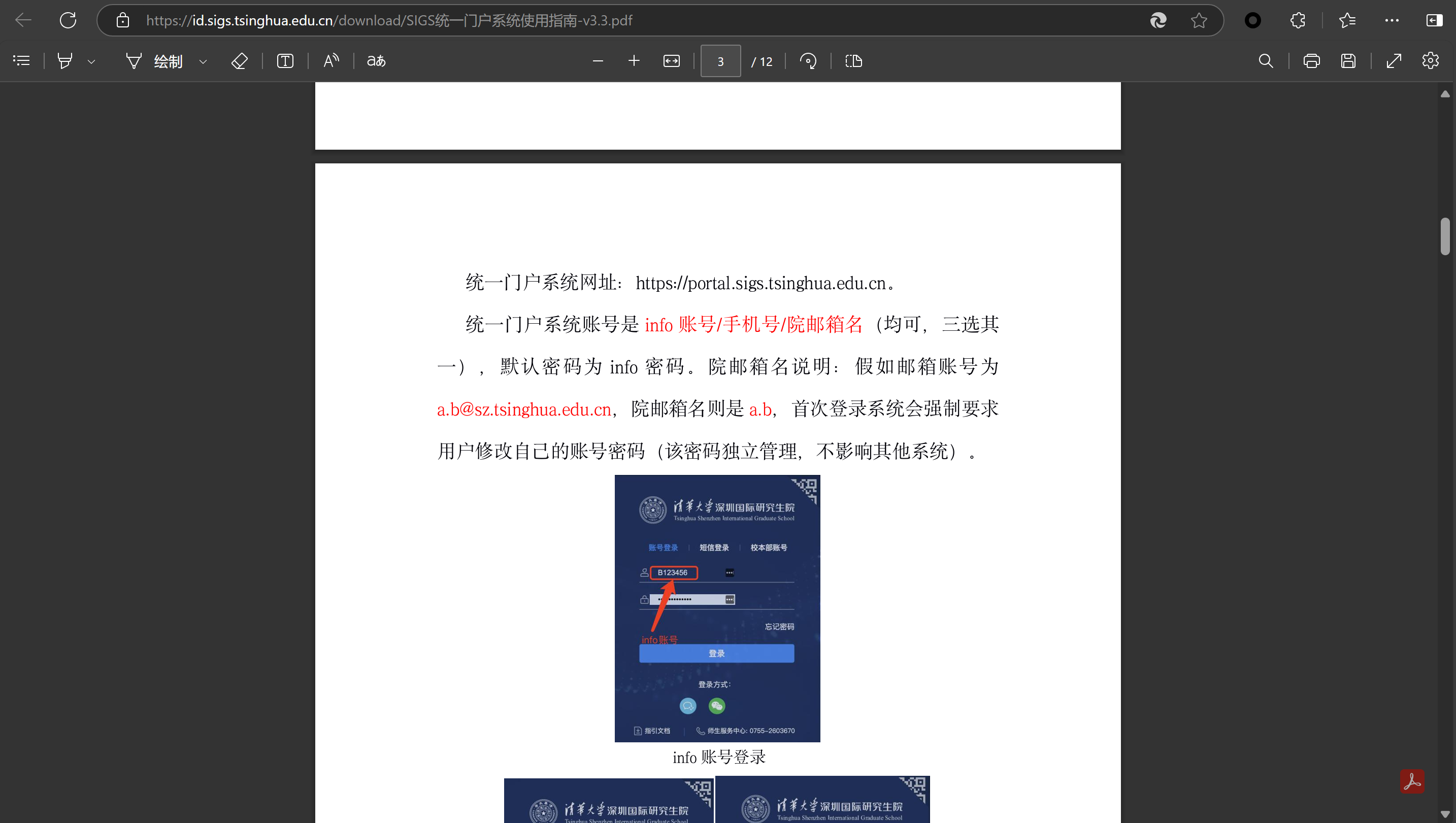1456x823 pixels.
Task: Open the black circular profile icon
Action: point(1253,20)
